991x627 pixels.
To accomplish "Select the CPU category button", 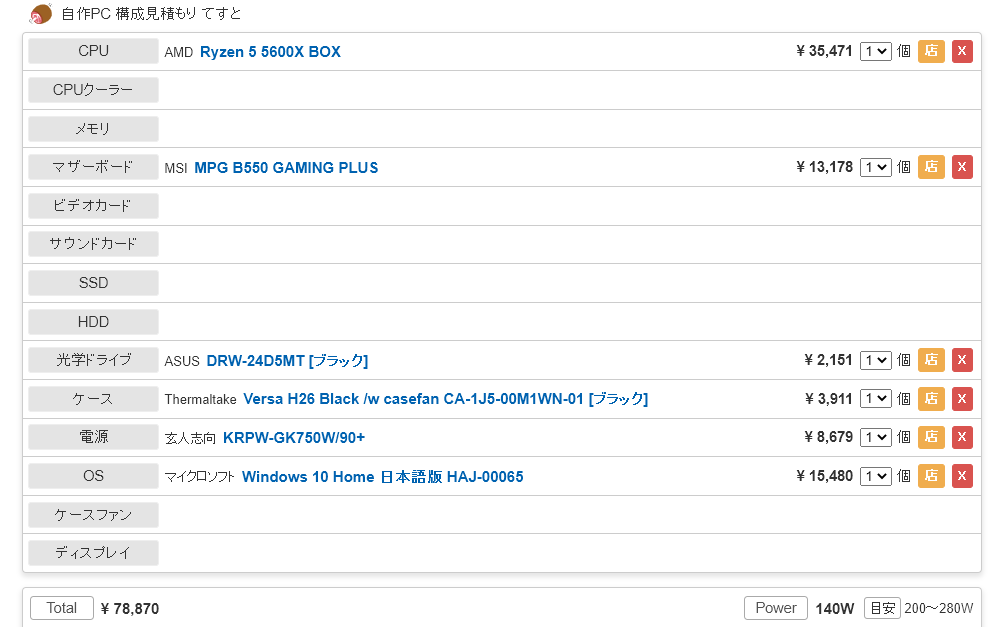I will pos(94,51).
